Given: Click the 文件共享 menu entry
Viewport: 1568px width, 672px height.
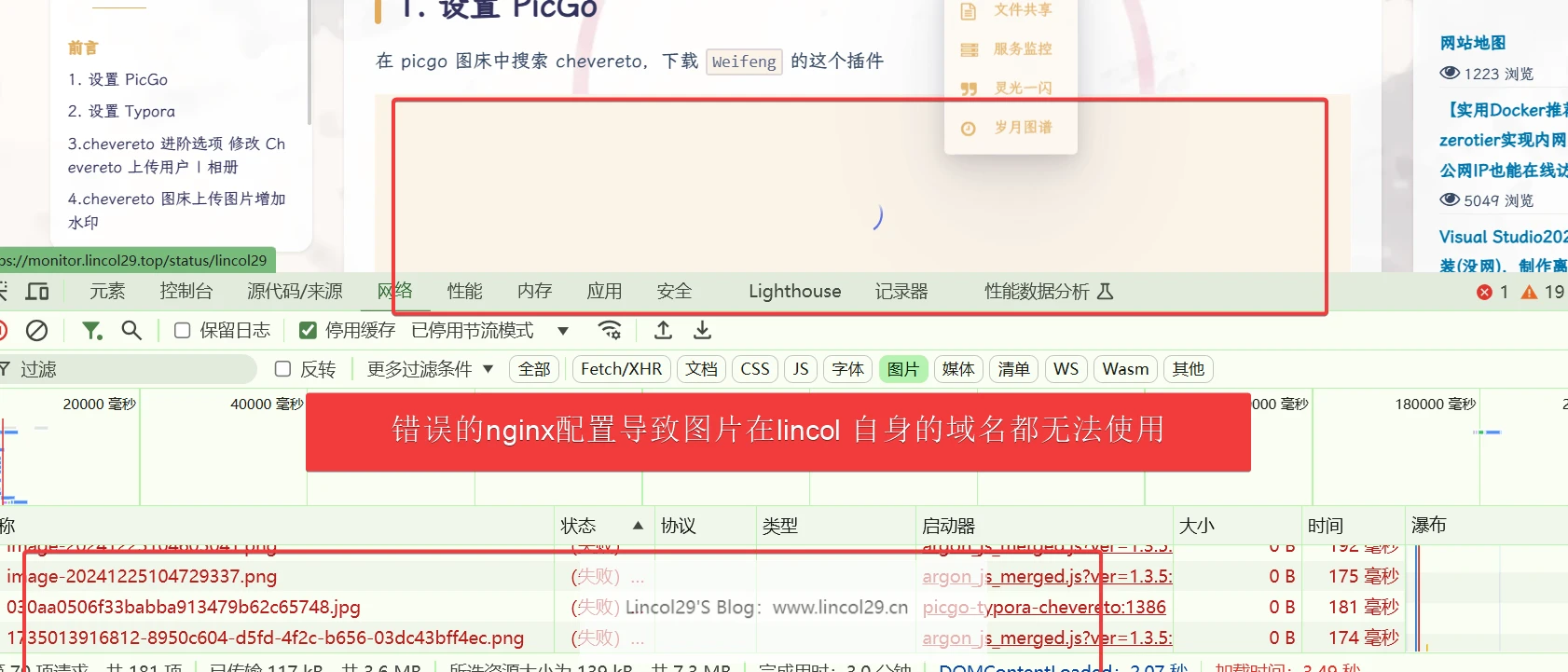Looking at the screenshot, I should [1023, 11].
